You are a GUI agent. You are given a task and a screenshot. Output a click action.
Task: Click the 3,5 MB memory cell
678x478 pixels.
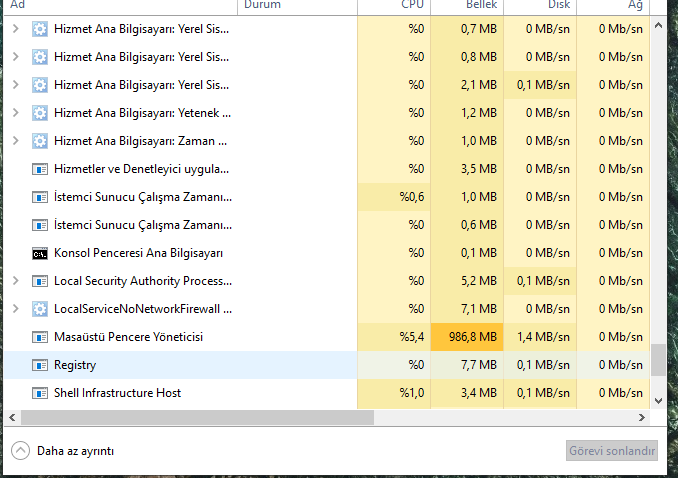467,169
